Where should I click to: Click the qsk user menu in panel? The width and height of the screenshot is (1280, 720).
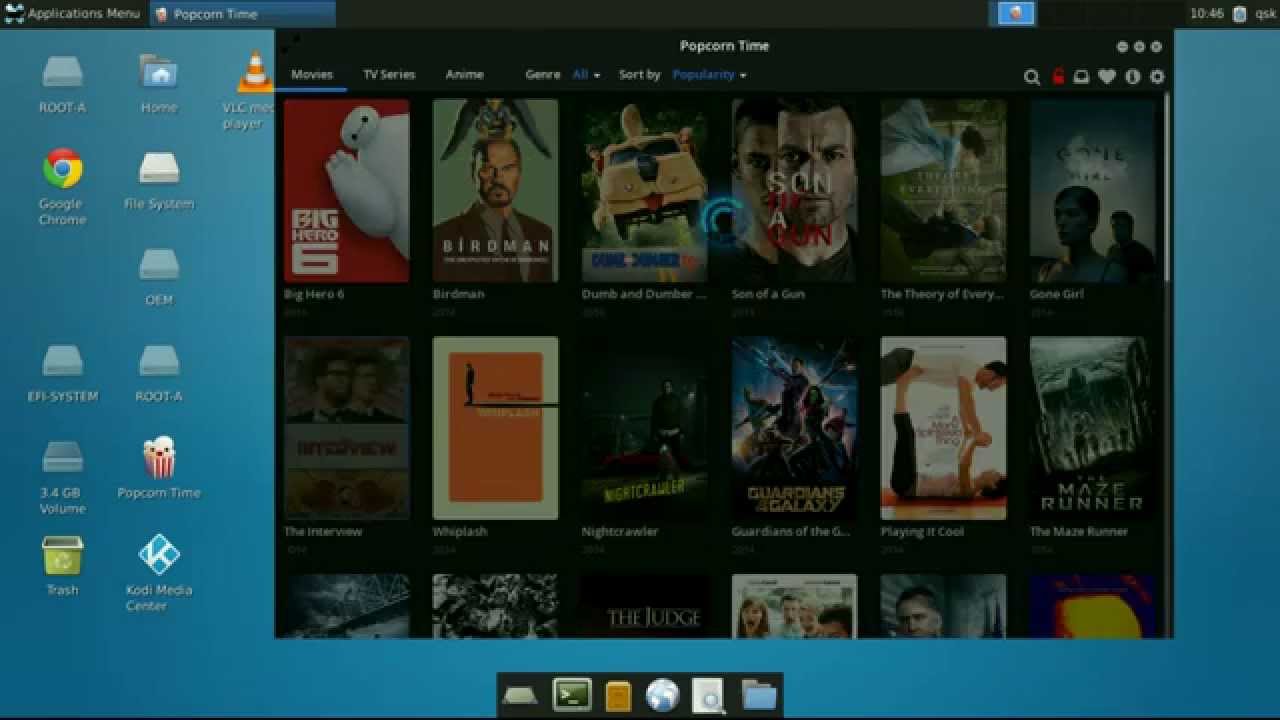1265,14
